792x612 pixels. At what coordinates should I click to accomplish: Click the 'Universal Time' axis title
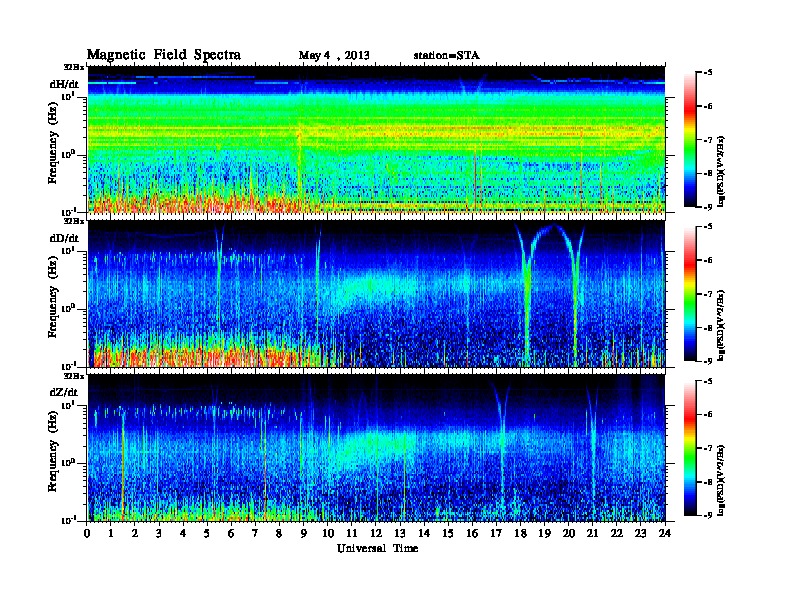[378, 548]
